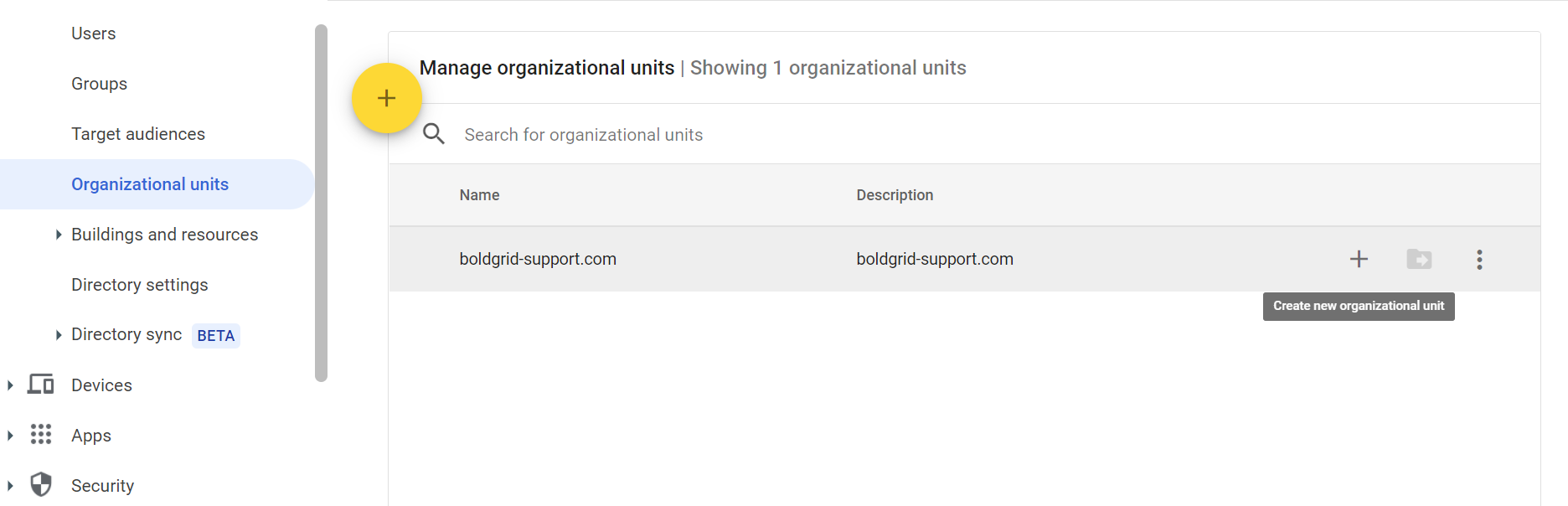Open Users in the sidebar
Viewport: 1568px width, 506px height.
94,34
